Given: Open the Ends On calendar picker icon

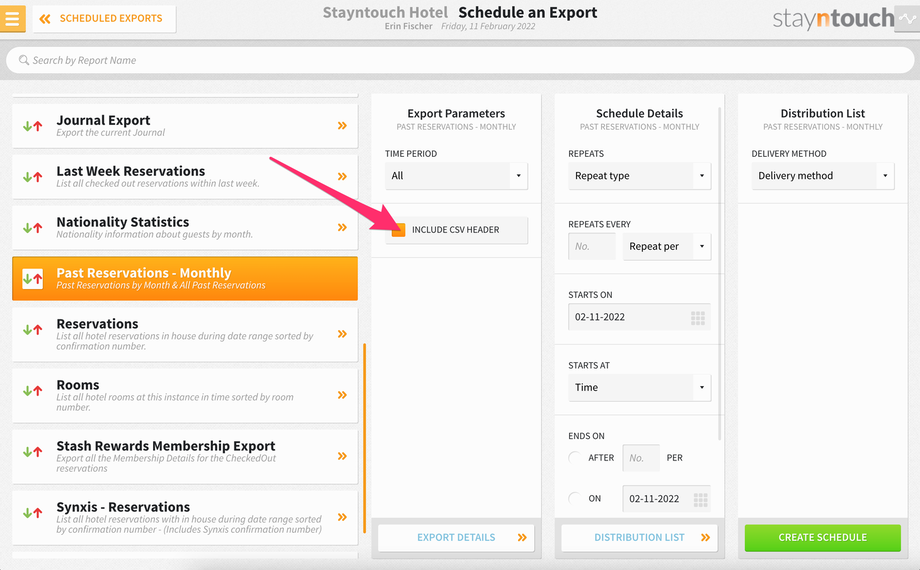Looking at the screenshot, I should coord(701,500).
